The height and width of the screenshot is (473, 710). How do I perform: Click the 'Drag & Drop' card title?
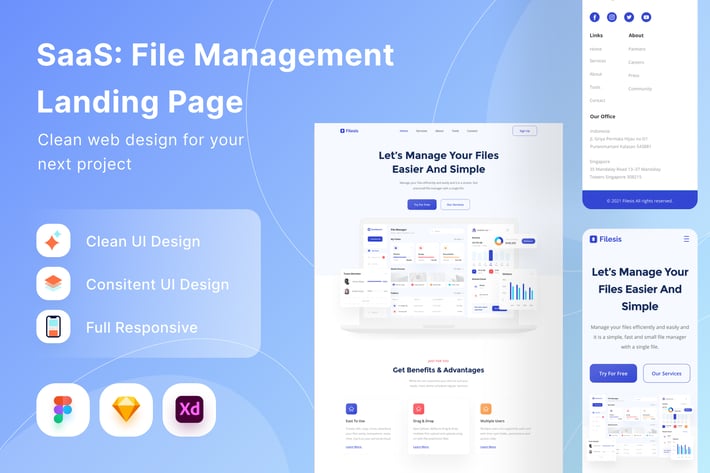pyautogui.click(x=423, y=421)
